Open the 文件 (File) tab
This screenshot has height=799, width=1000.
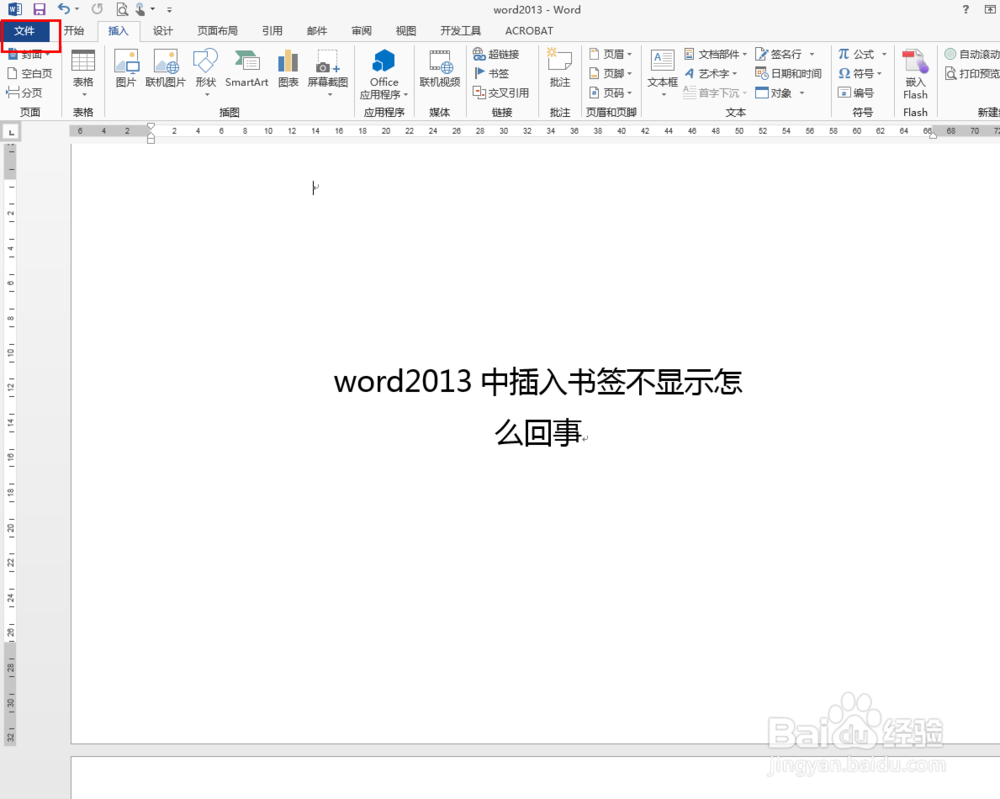(x=25, y=31)
